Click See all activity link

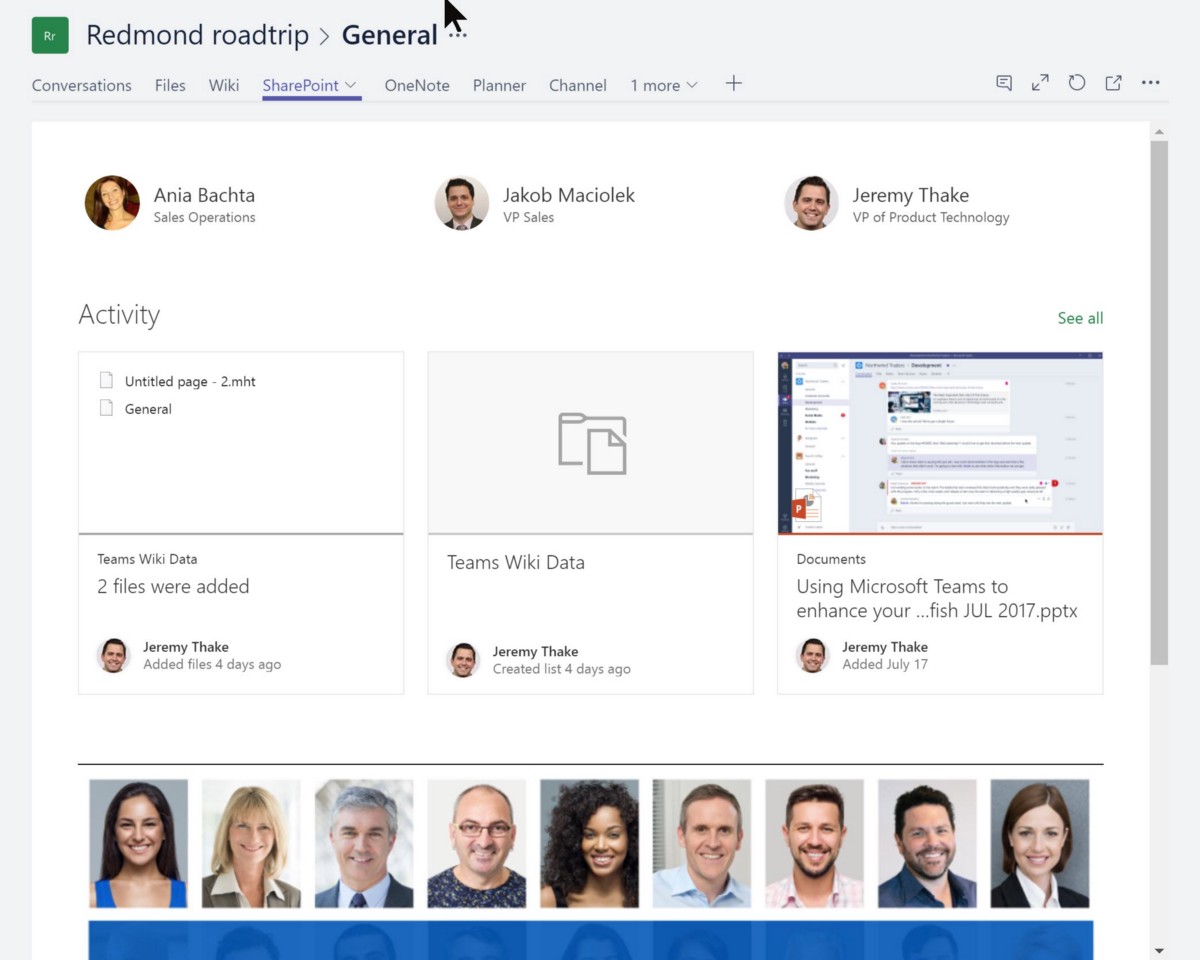pos(1080,318)
